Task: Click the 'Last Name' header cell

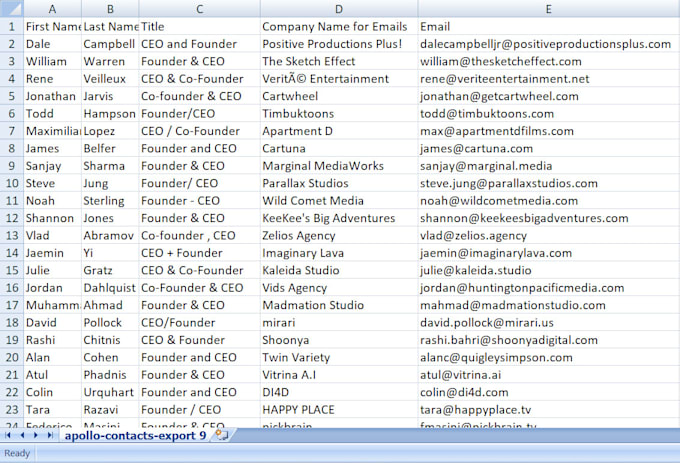Action: point(110,26)
